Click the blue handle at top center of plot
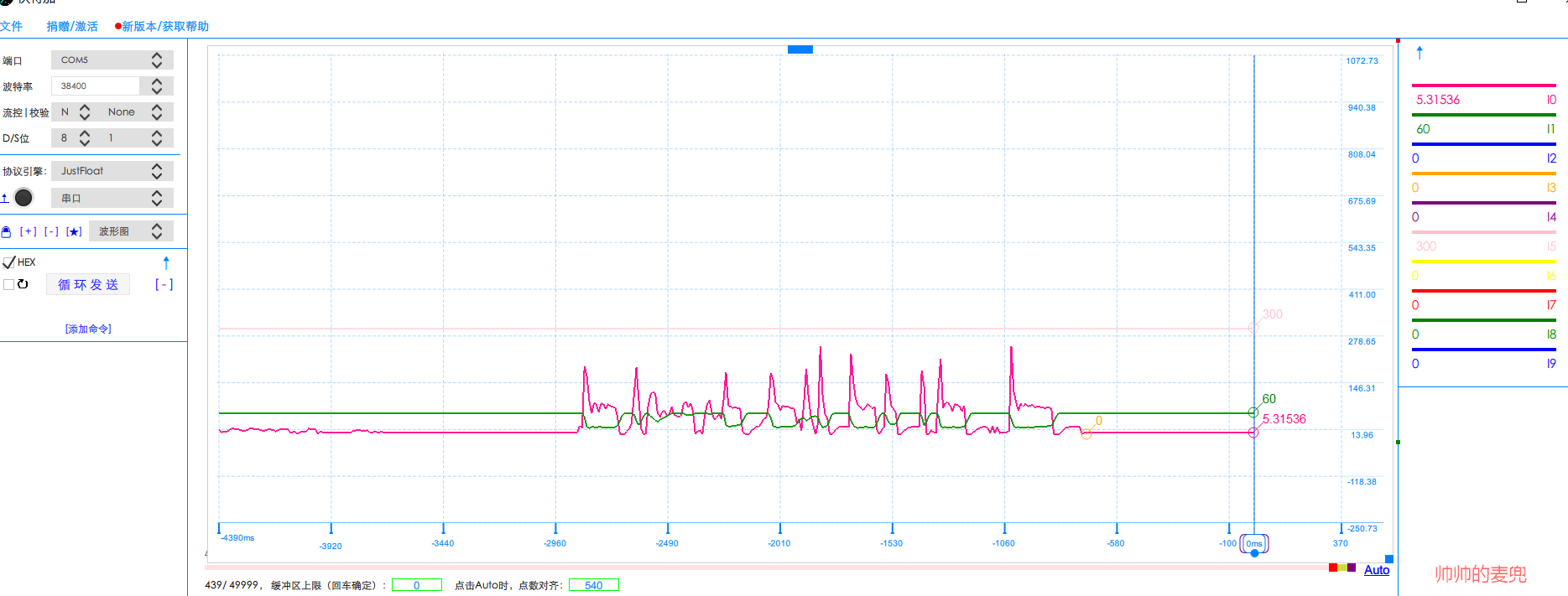1568x596 pixels. (x=800, y=49)
